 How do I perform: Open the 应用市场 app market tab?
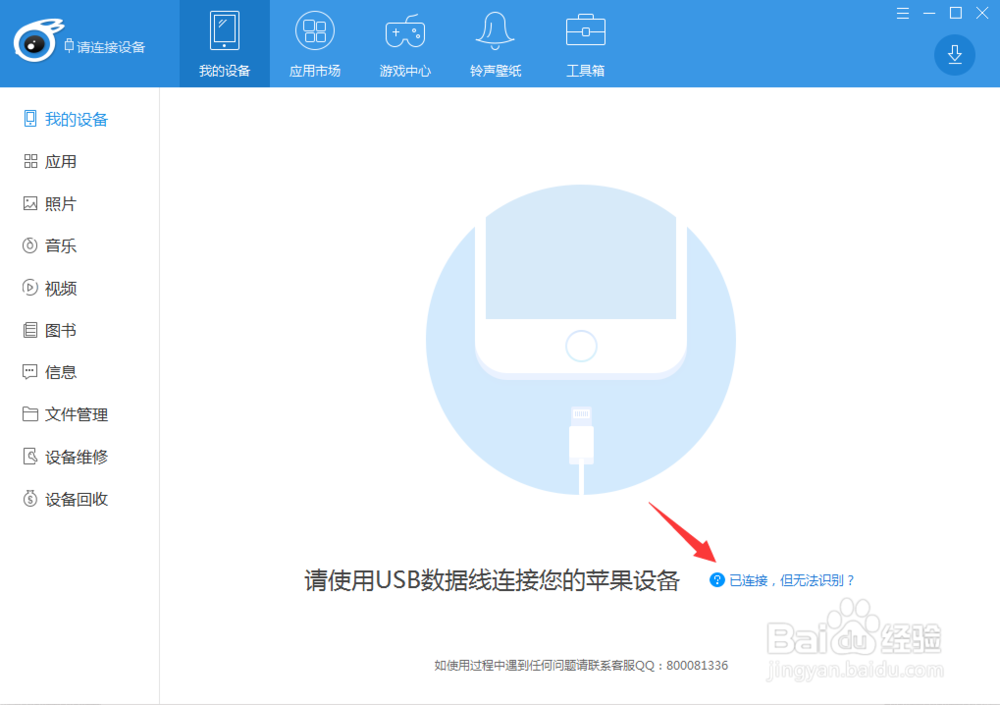(315, 43)
